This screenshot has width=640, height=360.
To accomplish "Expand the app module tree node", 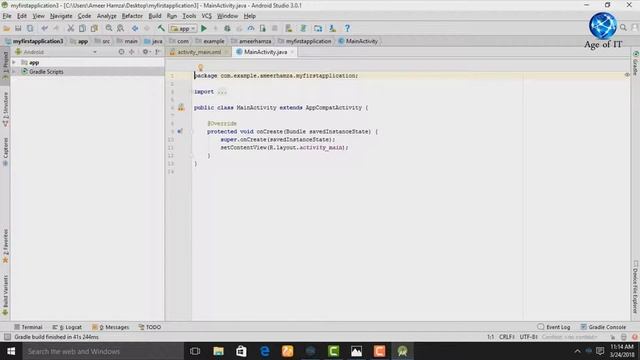I will (x=14, y=62).
